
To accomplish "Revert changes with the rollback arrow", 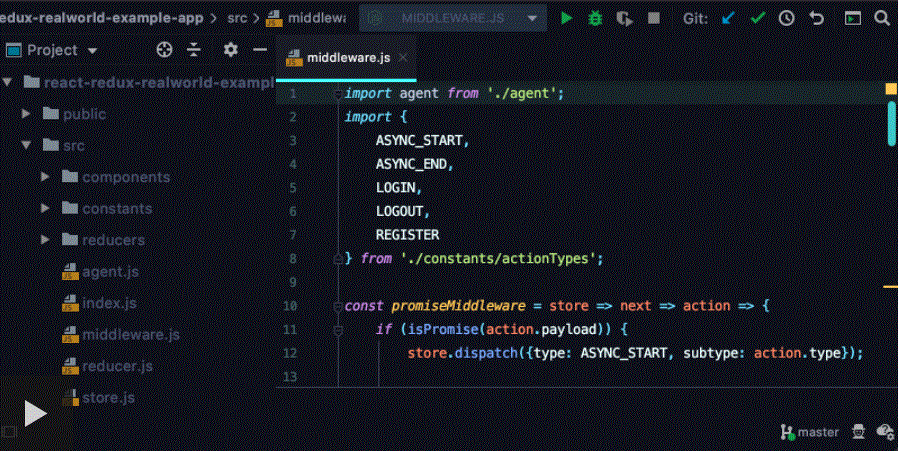I will (x=816, y=18).
